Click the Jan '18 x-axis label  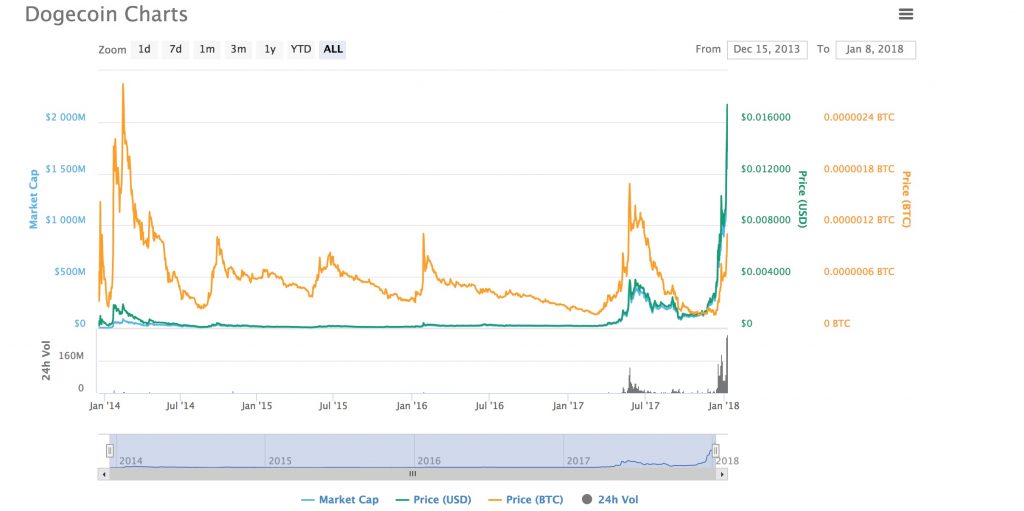point(724,406)
